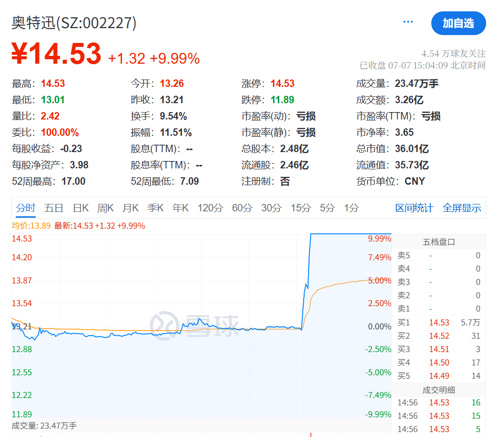Select the 季K chart tab
The height and width of the screenshot is (437, 500).
155,208
